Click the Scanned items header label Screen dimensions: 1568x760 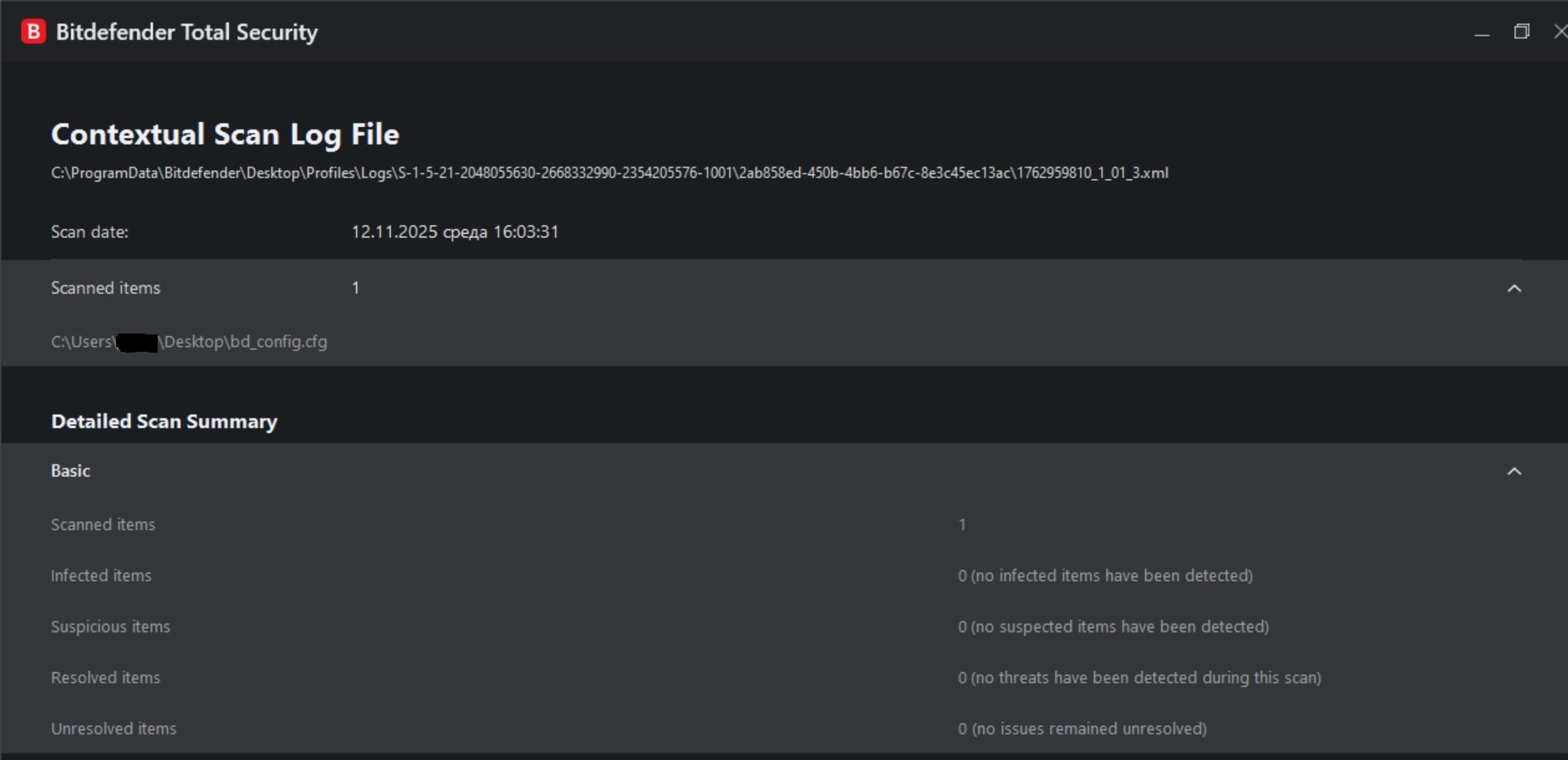coord(105,288)
